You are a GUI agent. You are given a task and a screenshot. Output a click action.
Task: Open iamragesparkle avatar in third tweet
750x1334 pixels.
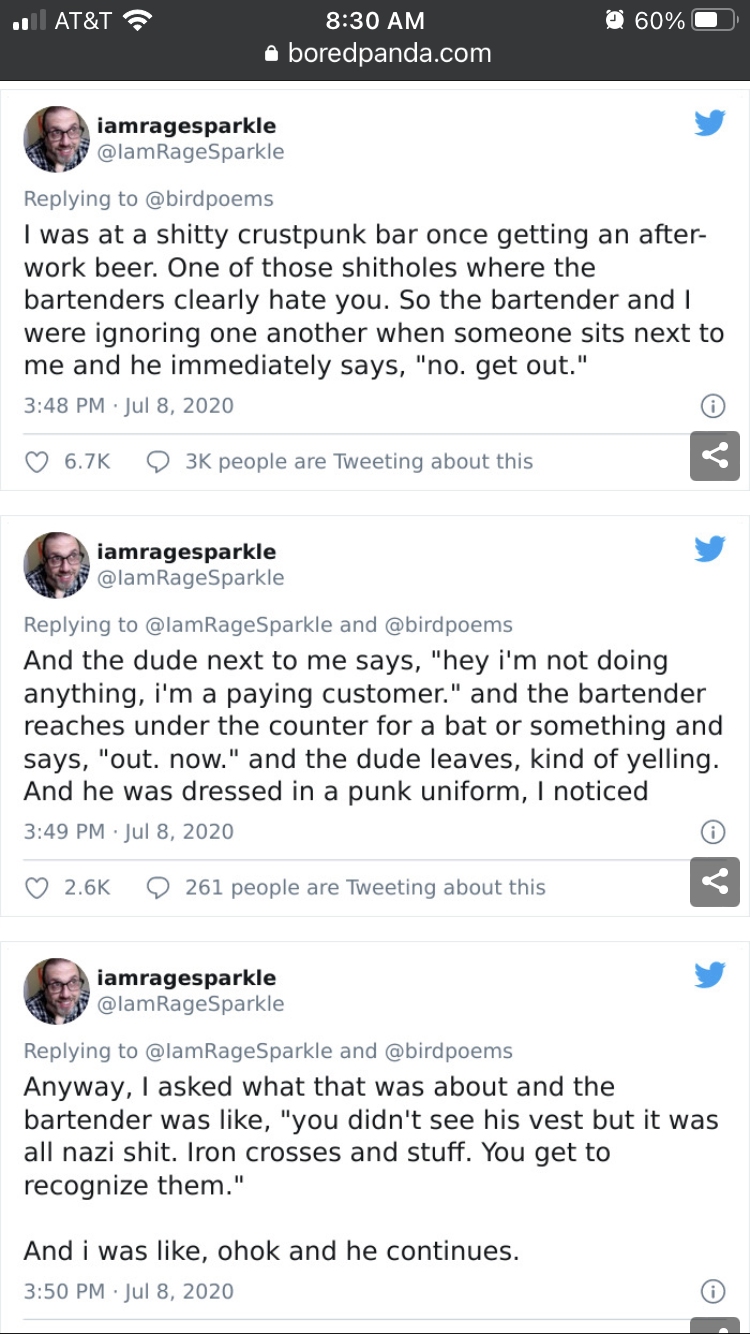point(56,991)
